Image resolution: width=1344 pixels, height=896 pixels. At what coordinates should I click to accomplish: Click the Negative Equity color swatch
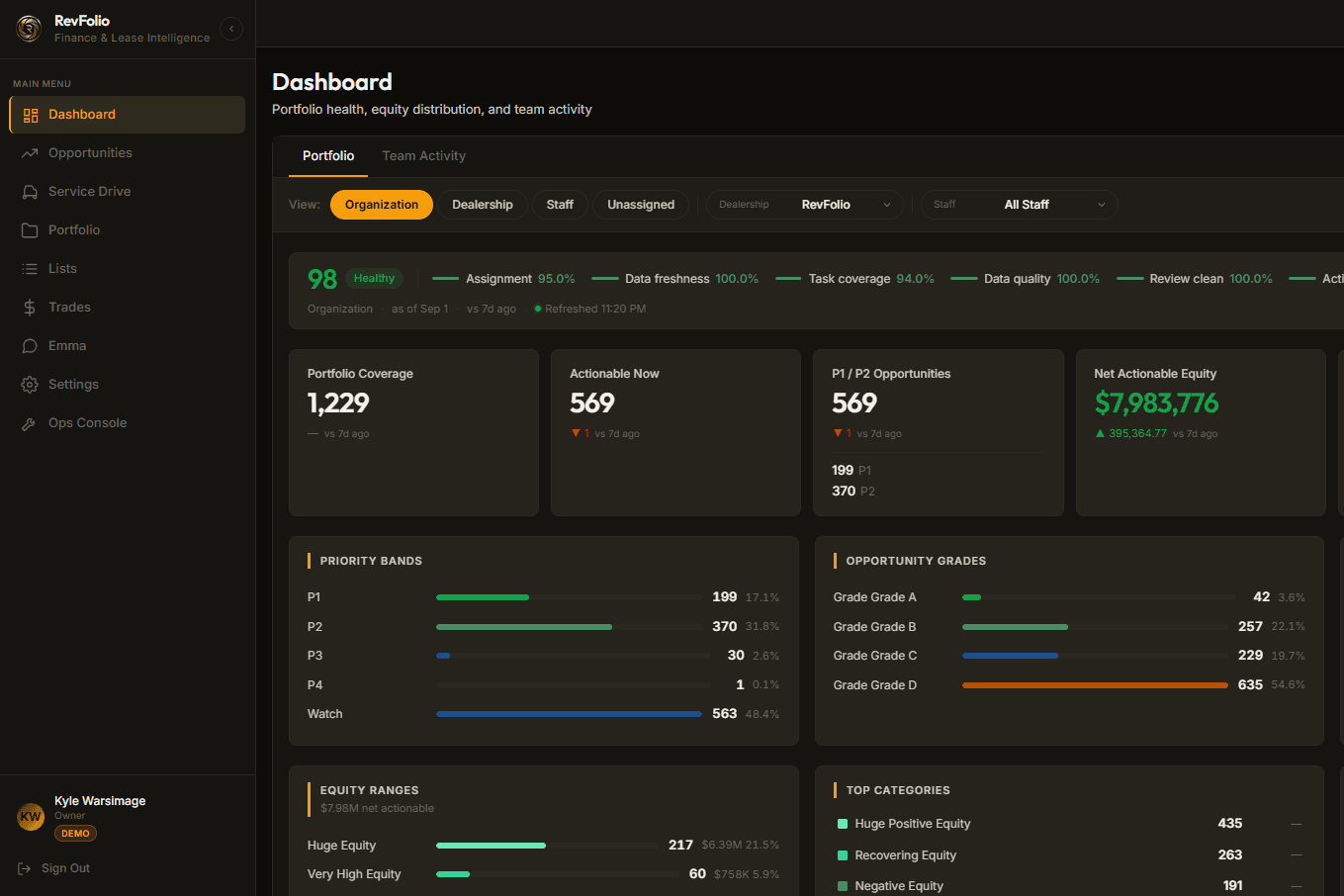pyautogui.click(x=843, y=886)
